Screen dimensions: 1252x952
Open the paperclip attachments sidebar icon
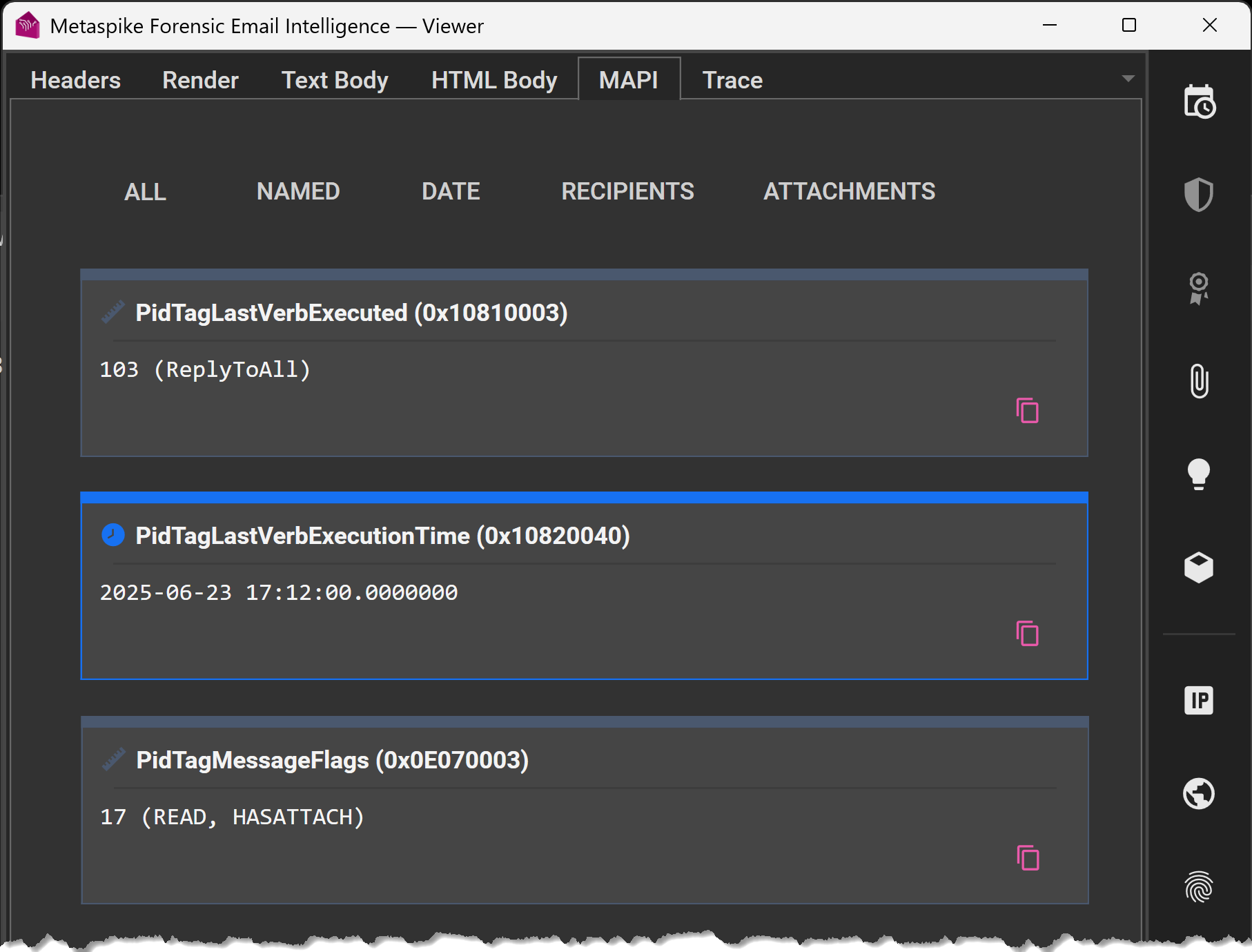[x=1199, y=380]
